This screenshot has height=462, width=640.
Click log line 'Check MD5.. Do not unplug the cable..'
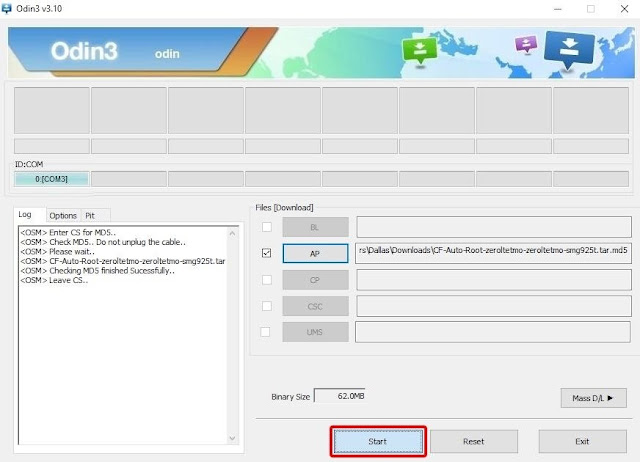(103, 242)
